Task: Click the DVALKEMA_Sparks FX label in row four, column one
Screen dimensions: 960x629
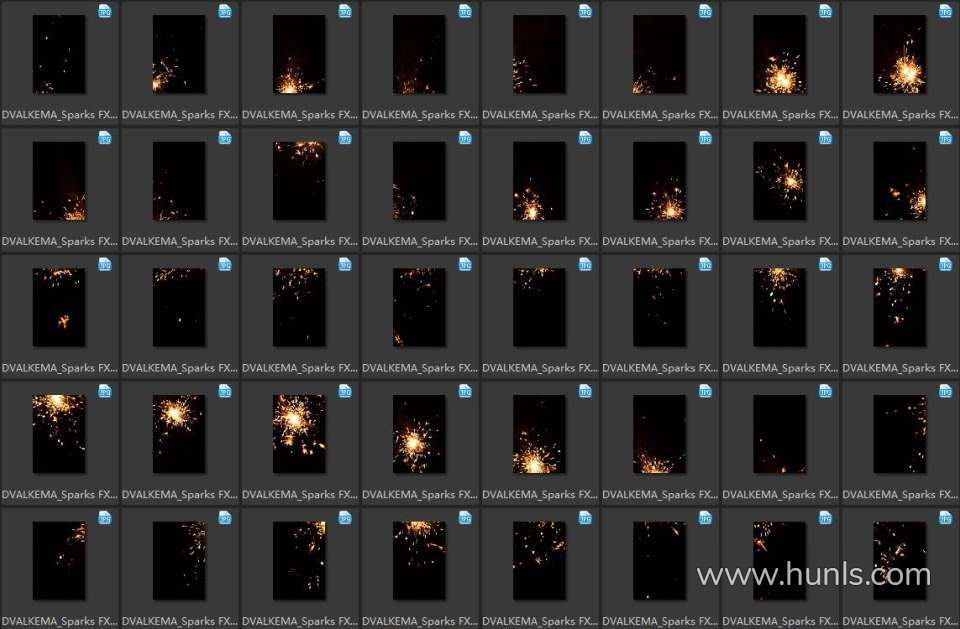Action: coord(59,494)
